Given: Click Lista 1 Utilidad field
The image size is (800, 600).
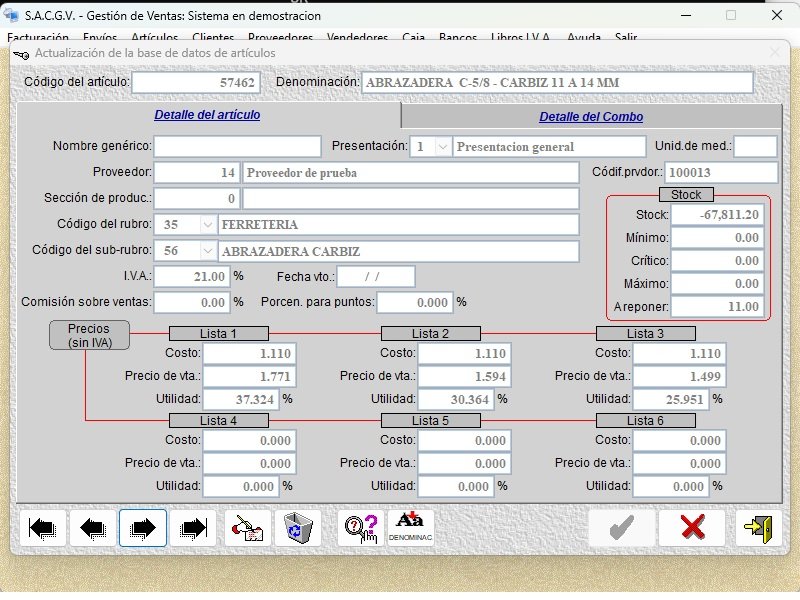Looking at the screenshot, I should [241, 399].
